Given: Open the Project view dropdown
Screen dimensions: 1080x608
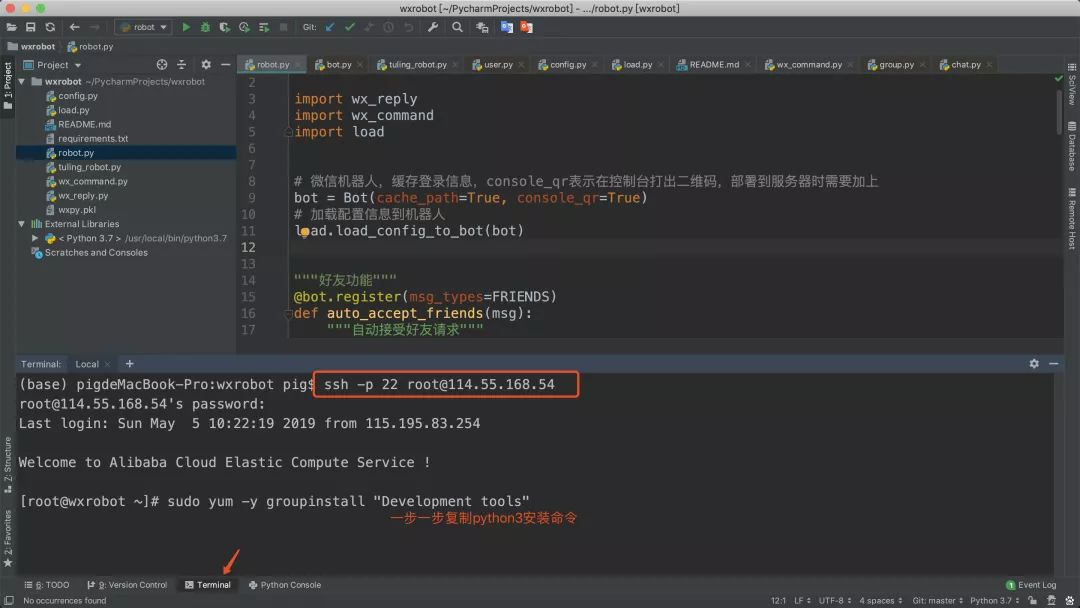Looking at the screenshot, I should (53, 65).
